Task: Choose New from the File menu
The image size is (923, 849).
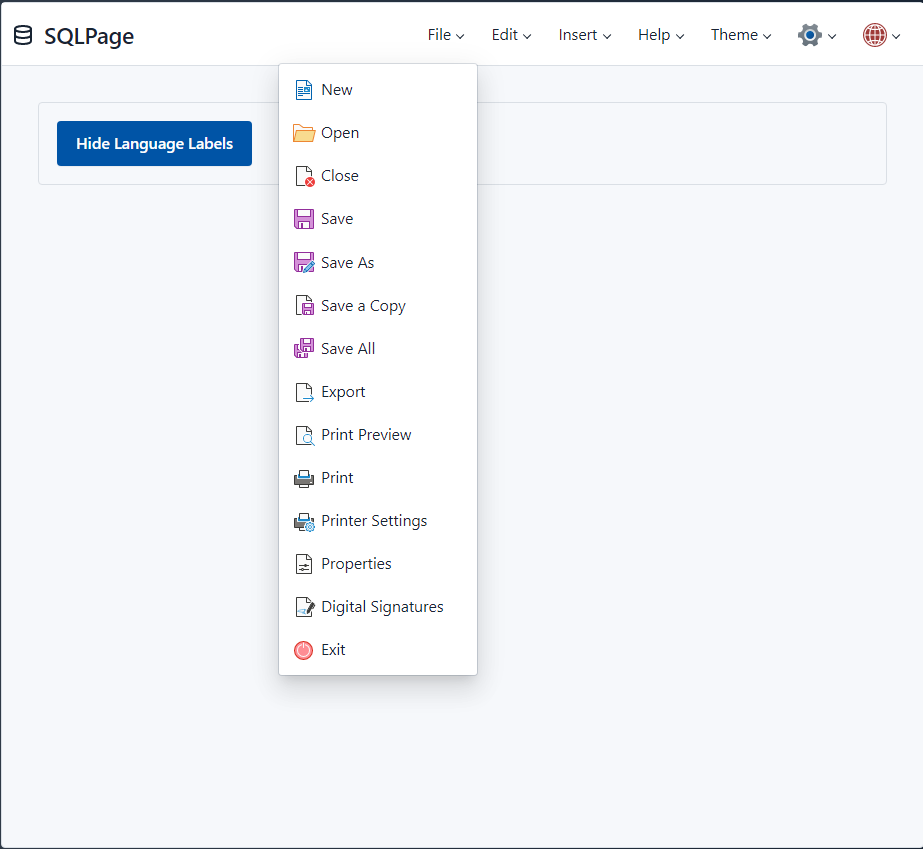Action: coord(378,90)
